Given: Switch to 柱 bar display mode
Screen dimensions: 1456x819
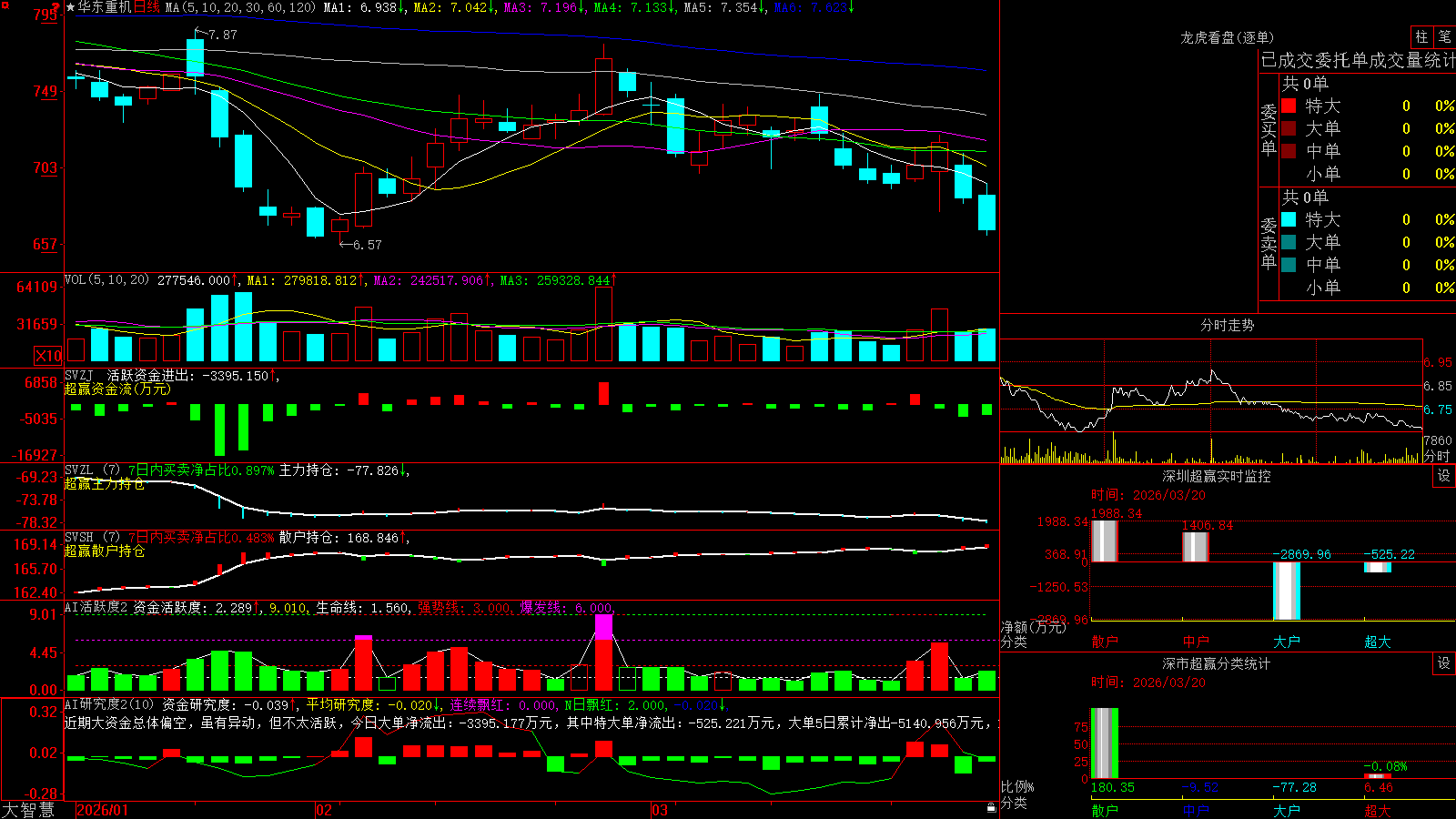Looking at the screenshot, I should (x=1421, y=36).
